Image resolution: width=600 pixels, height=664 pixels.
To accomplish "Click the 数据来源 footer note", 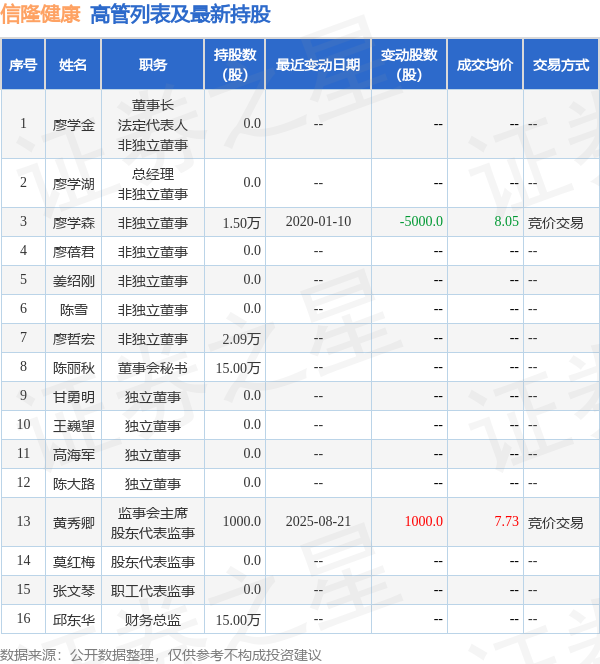I will (x=160, y=655).
